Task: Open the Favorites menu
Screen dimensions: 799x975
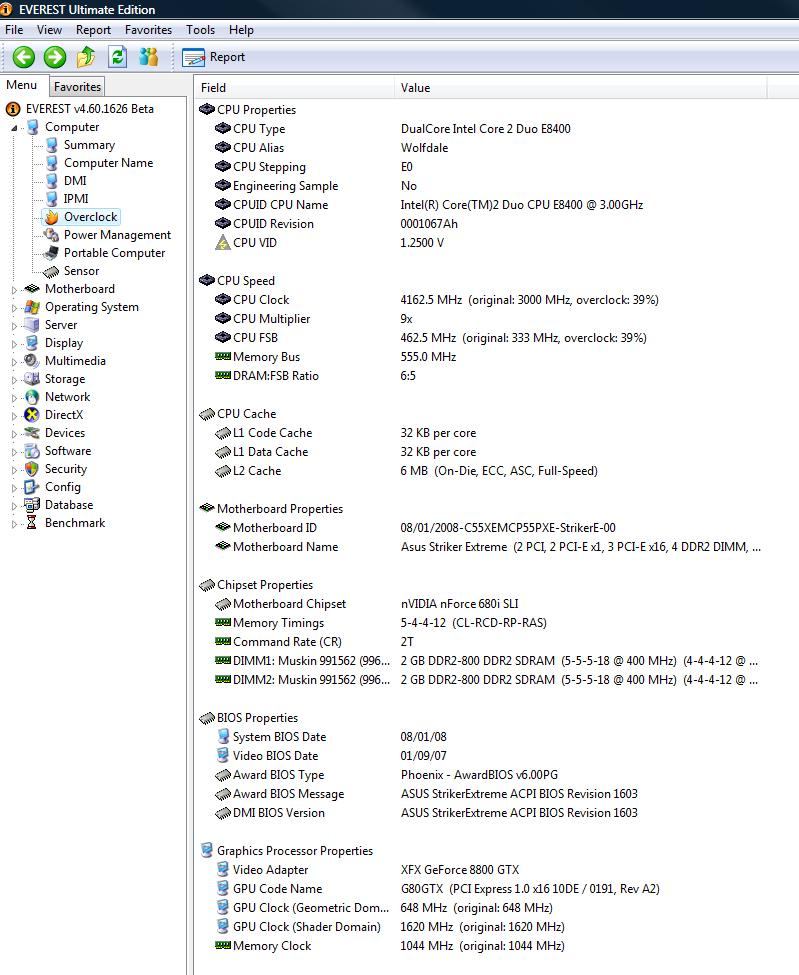Action: point(148,30)
